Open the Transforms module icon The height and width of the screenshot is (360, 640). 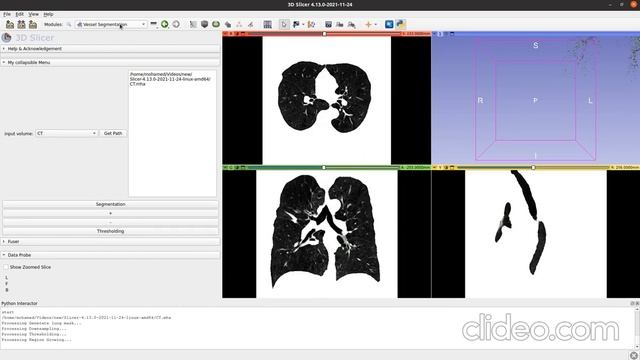pos(228,24)
